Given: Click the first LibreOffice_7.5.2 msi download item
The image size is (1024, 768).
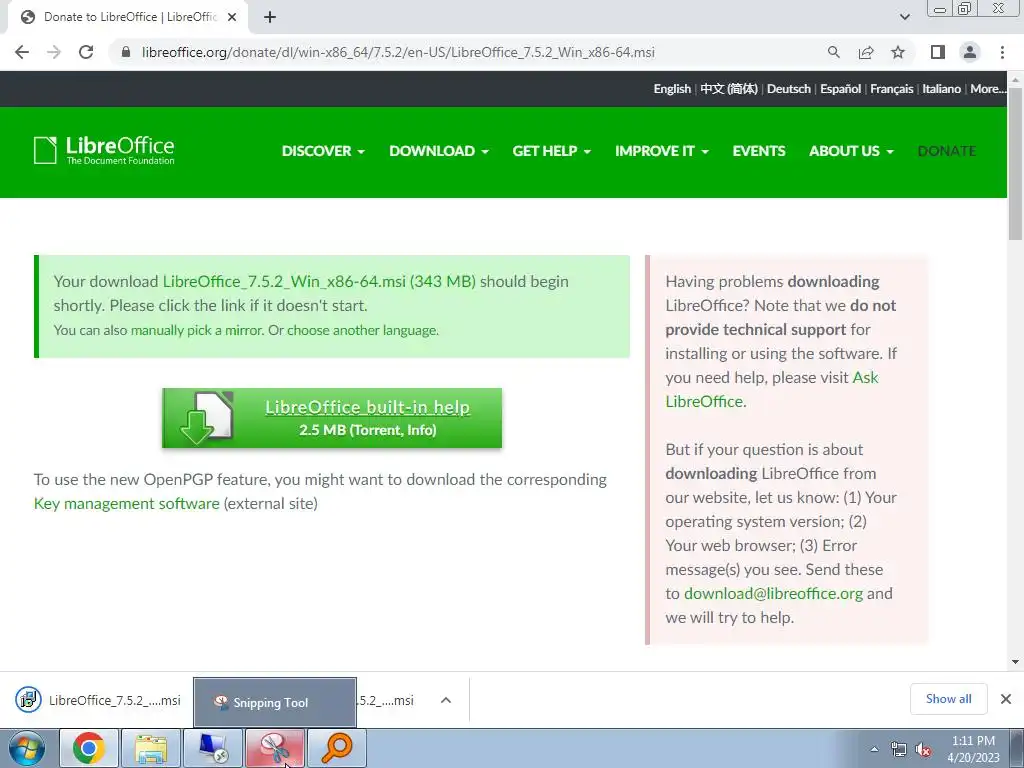Looking at the screenshot, I should pos(98,700).
